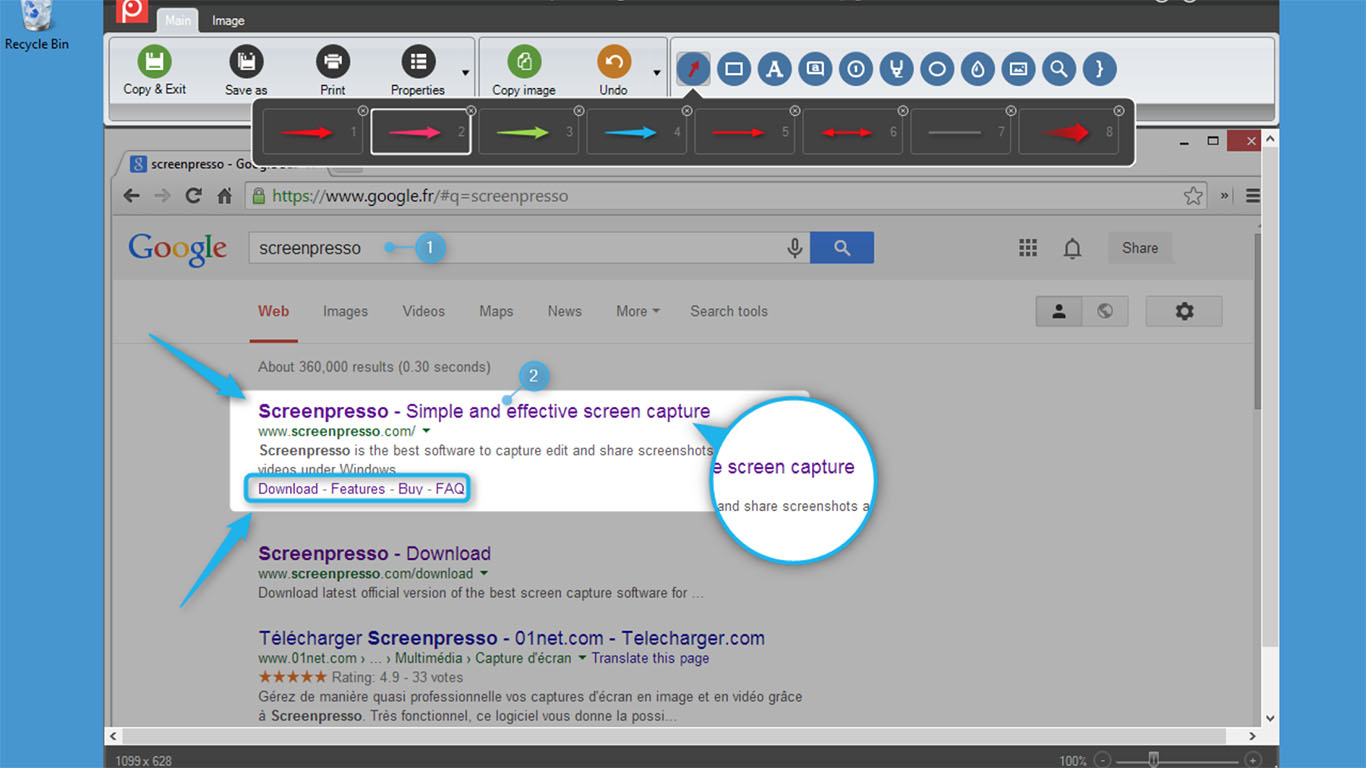Click the Save as icon
The height and width of the screenshot is (768, 1366).
pyautogui.click(x=246, y=62)
